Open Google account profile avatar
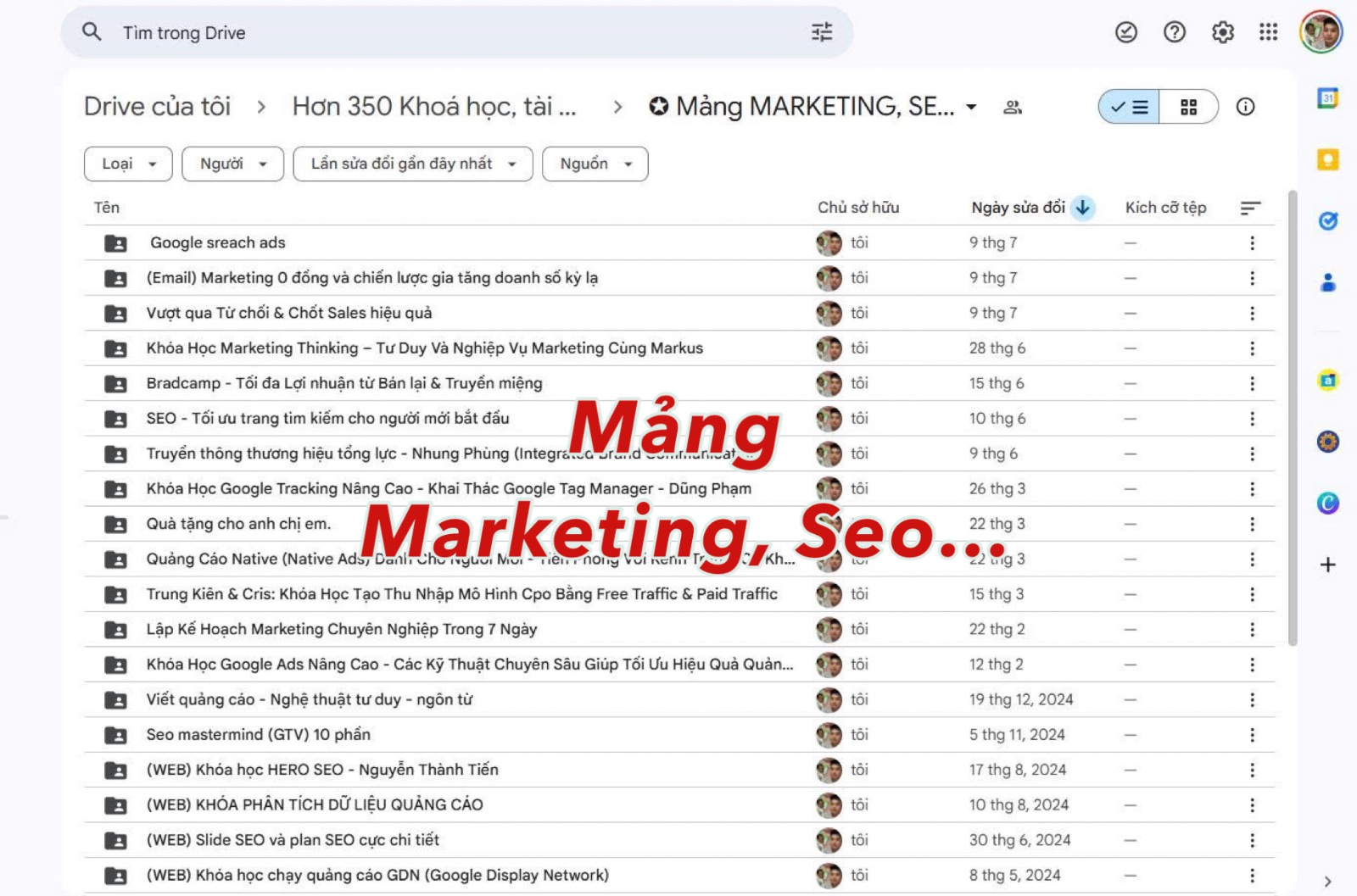 point(1321,32)
